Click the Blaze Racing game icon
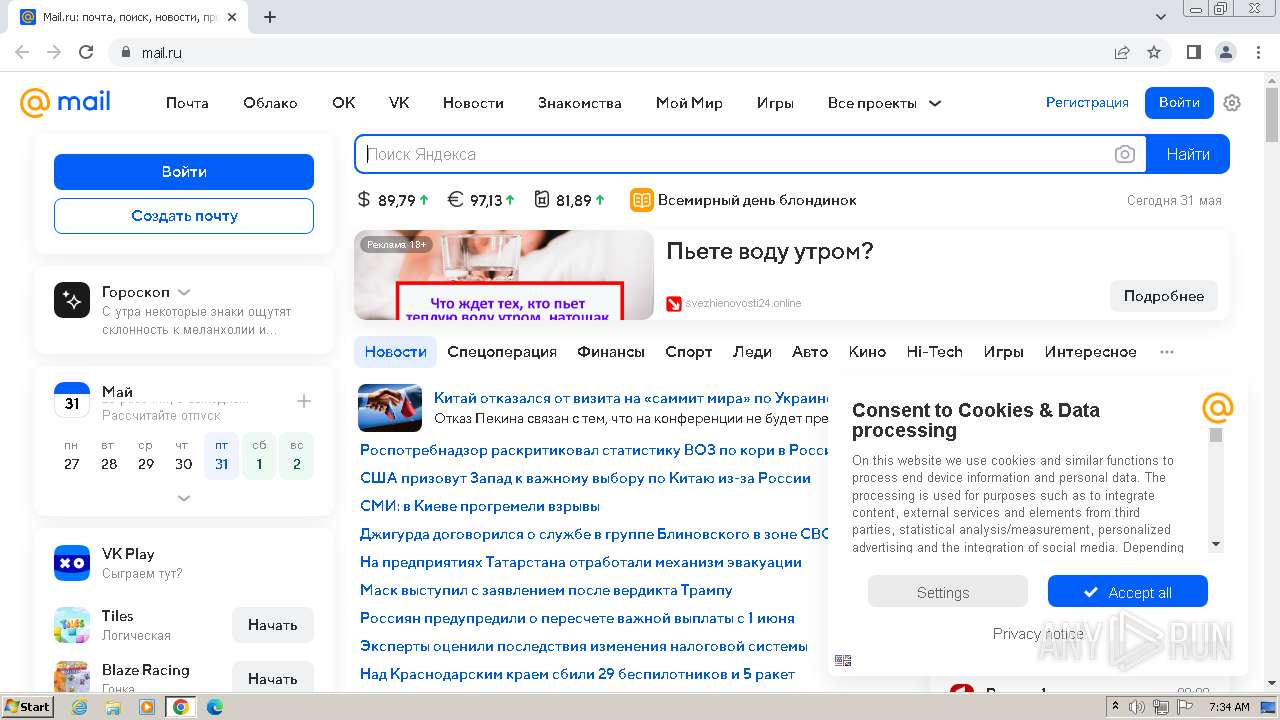Screen dimensions: 1280x720 point(72,677)
